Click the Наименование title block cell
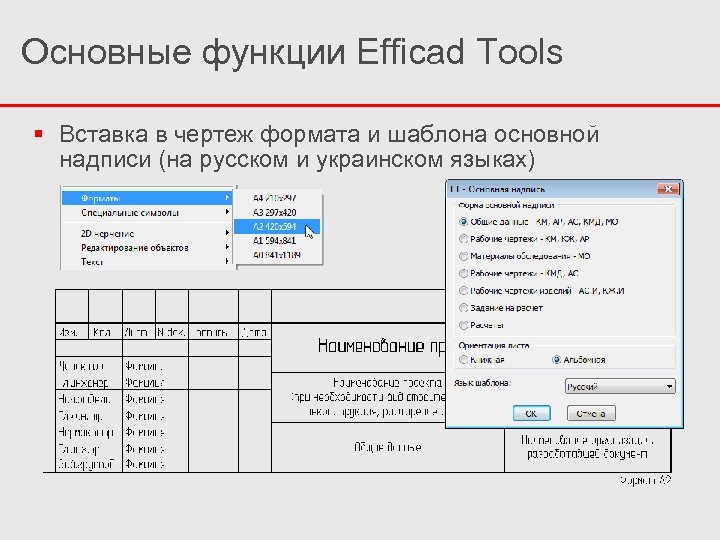The height and width of the screenshot is (540, 720). [358, 347]
